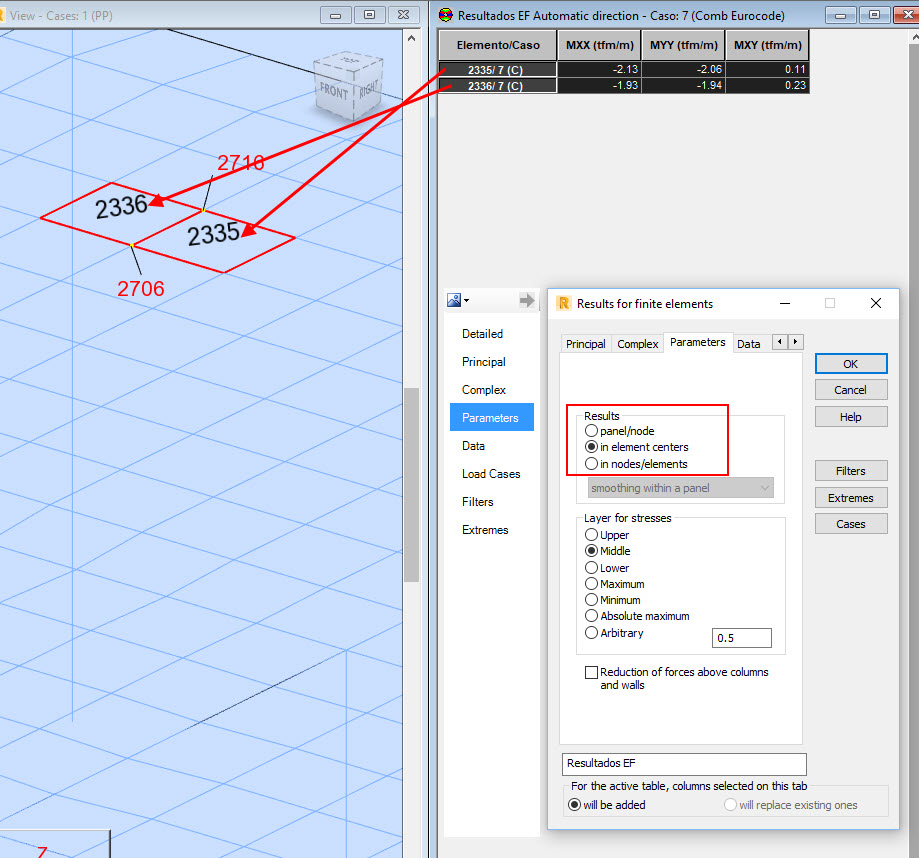Edit the Arbitrary layer value 0.5

tap(741, 637)
